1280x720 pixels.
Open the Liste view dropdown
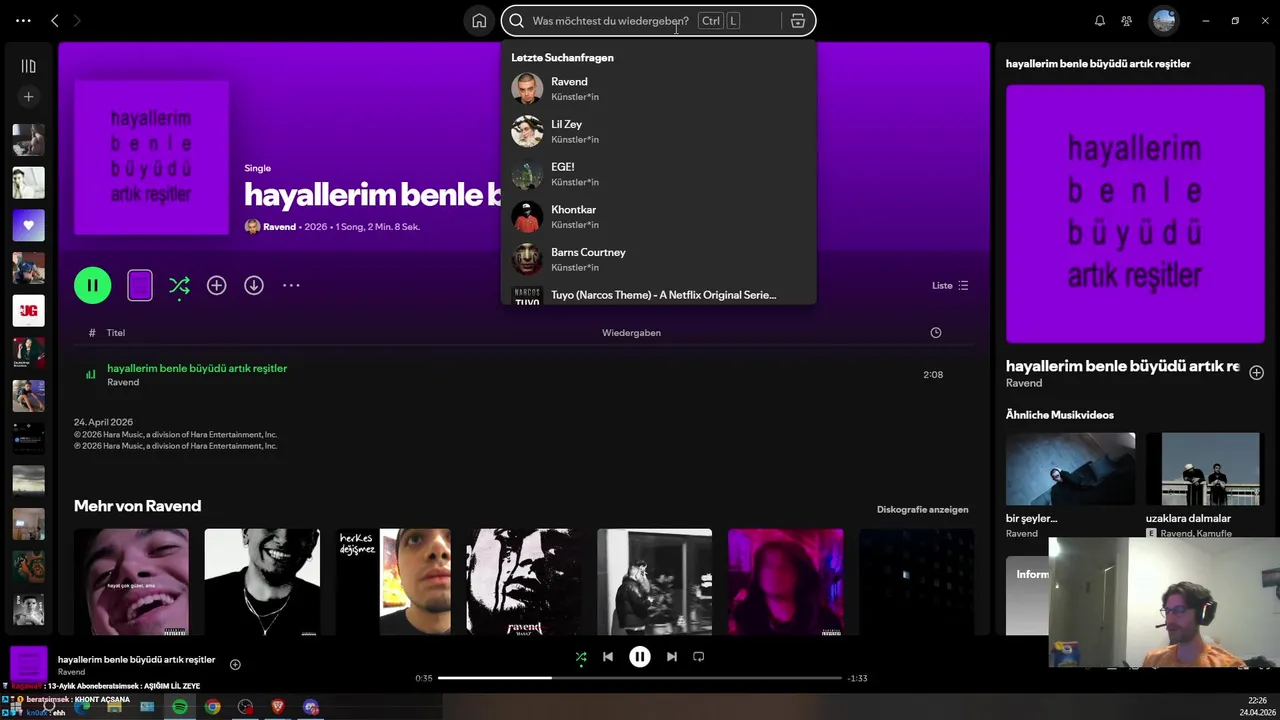point(950,285)
